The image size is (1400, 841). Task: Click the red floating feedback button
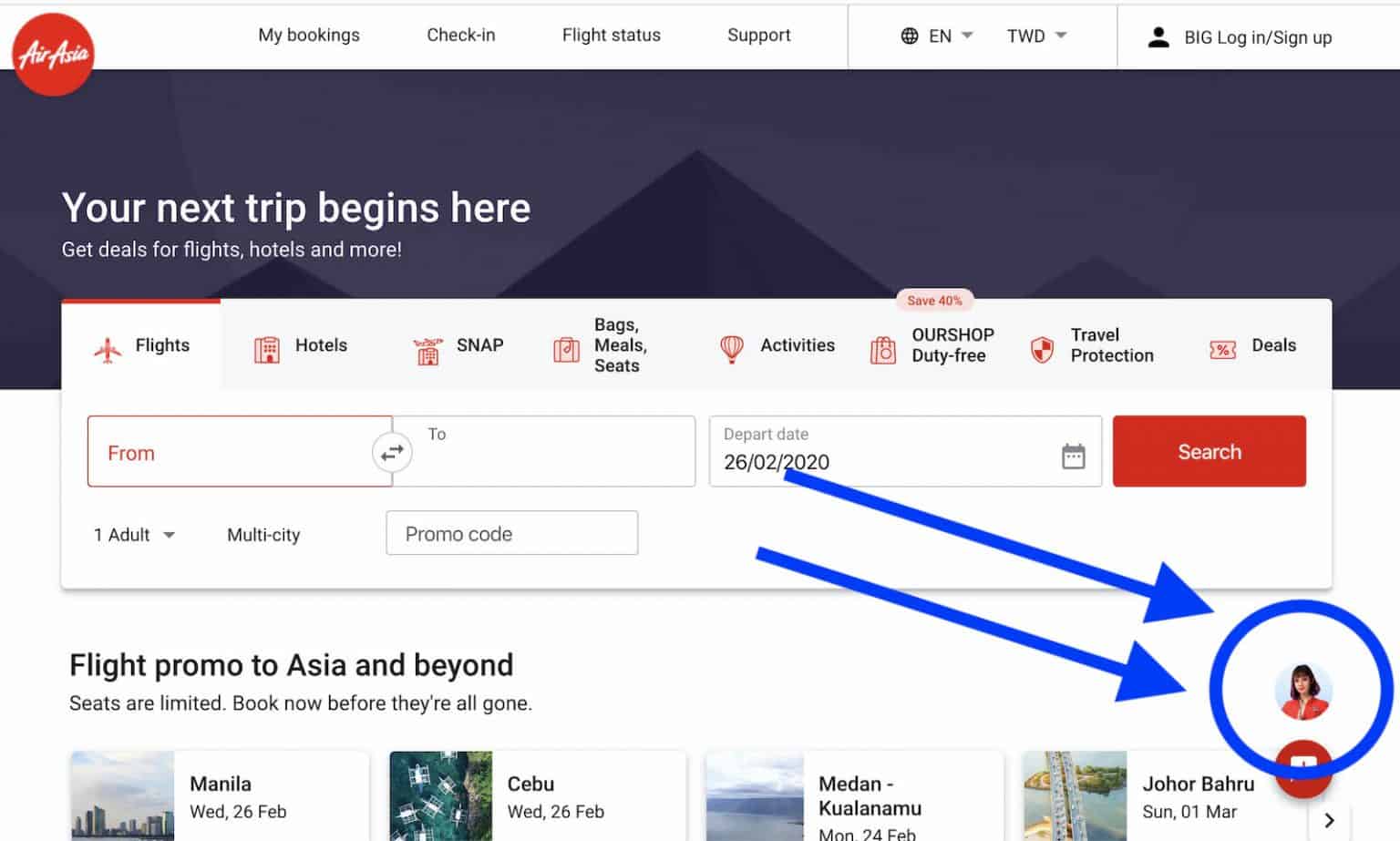tap(1302, 767)
